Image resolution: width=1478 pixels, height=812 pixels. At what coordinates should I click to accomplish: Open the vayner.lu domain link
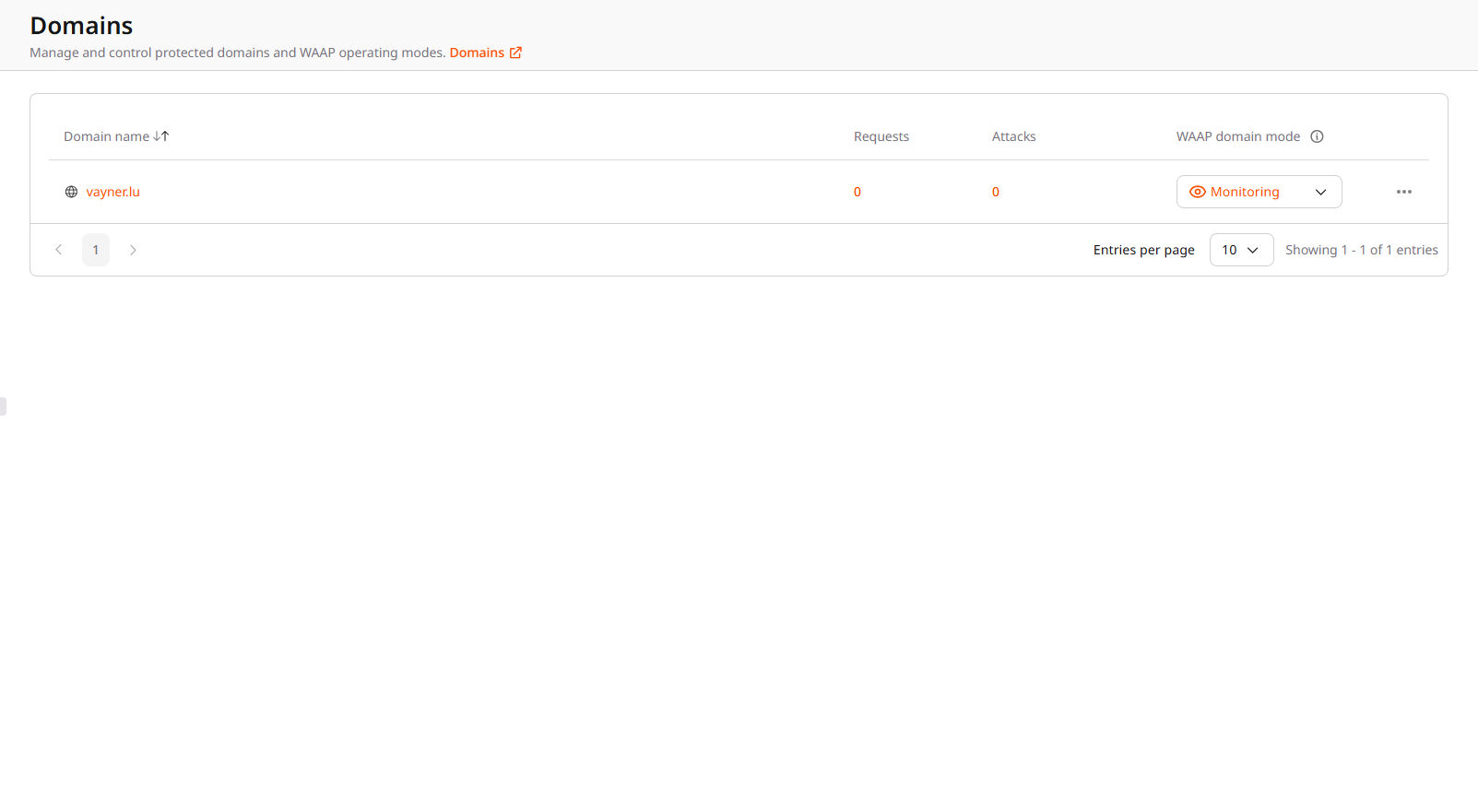(112, 192)
